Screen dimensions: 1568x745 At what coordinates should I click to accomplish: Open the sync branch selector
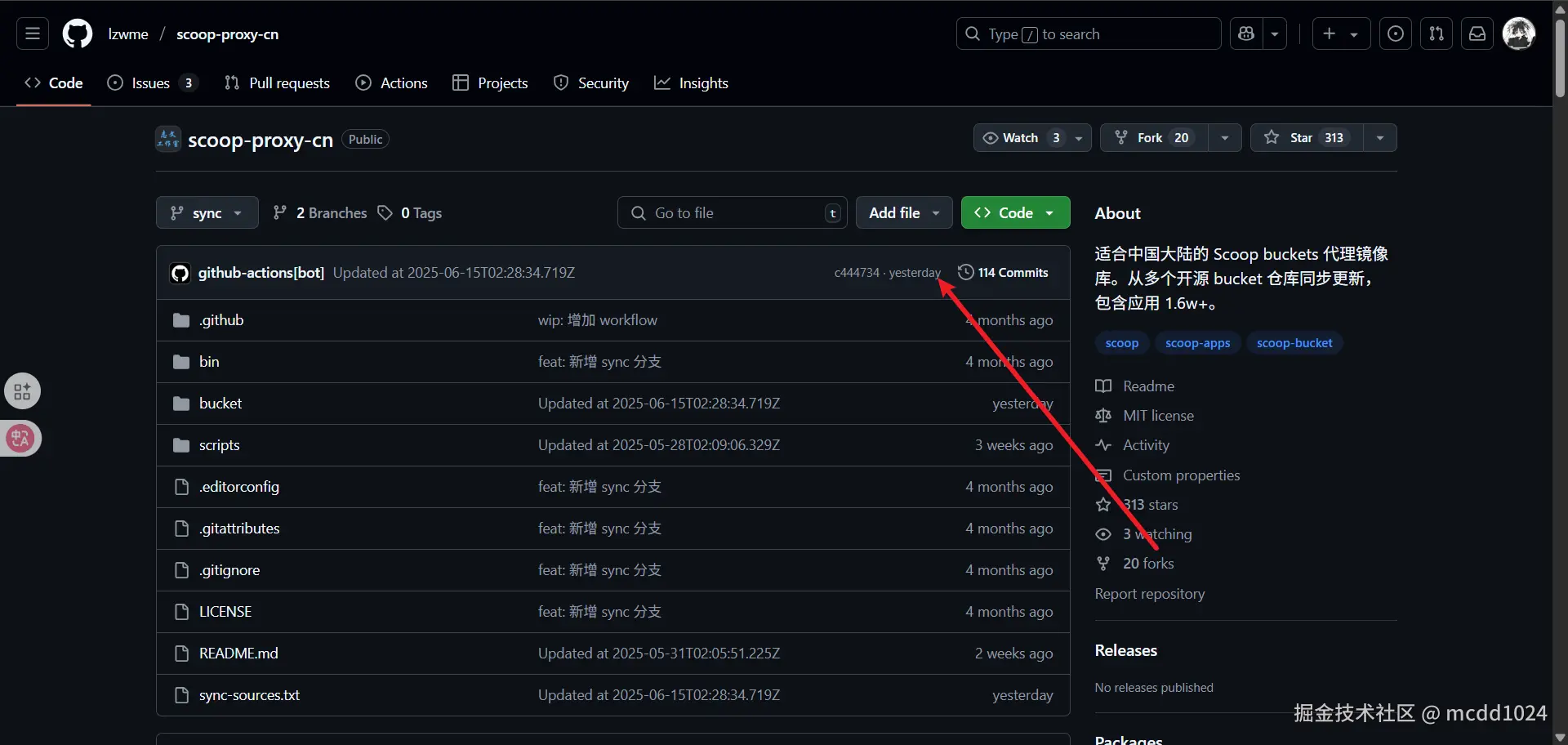(x=207, y=212)
